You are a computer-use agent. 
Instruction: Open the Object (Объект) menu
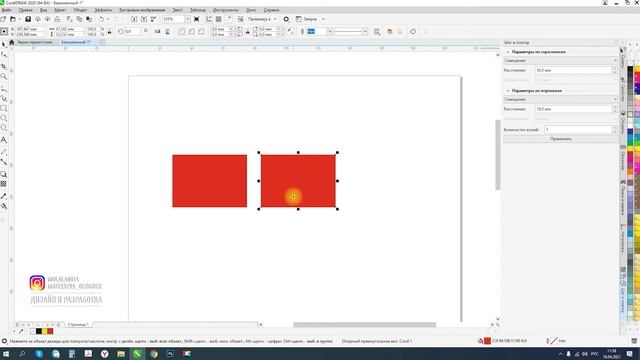click(x=80, y=10)
